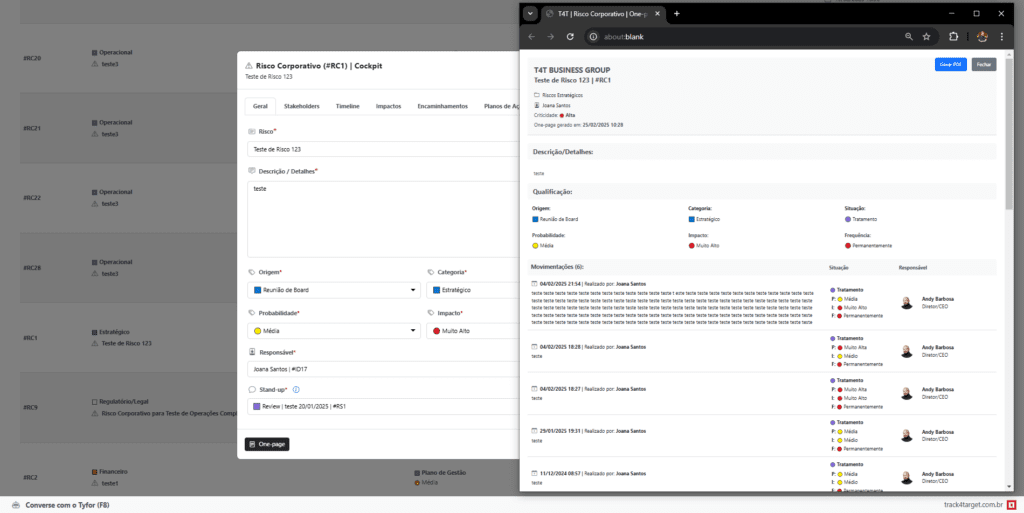This screenshot has height=513, width=1024.
Task: Open the tab search chevron in browser
Action: [x=530, y=13]
